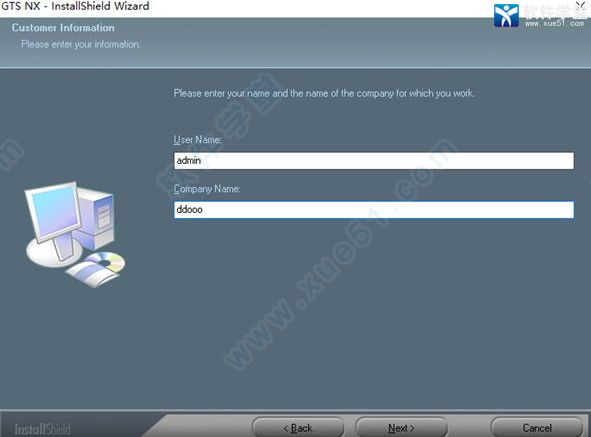Click the User Name label
Viewport: 591px width, 437px height.
[x=198, y=140]
